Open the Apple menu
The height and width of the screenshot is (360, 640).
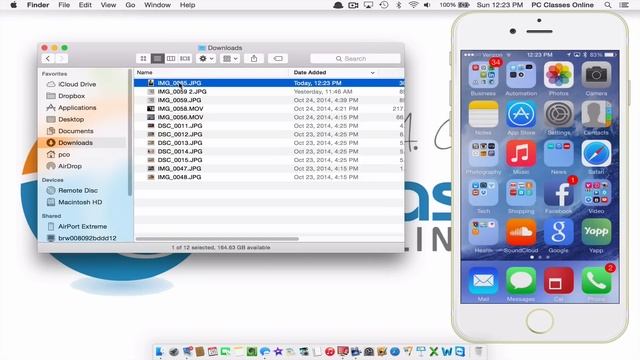tap(13, 5)
